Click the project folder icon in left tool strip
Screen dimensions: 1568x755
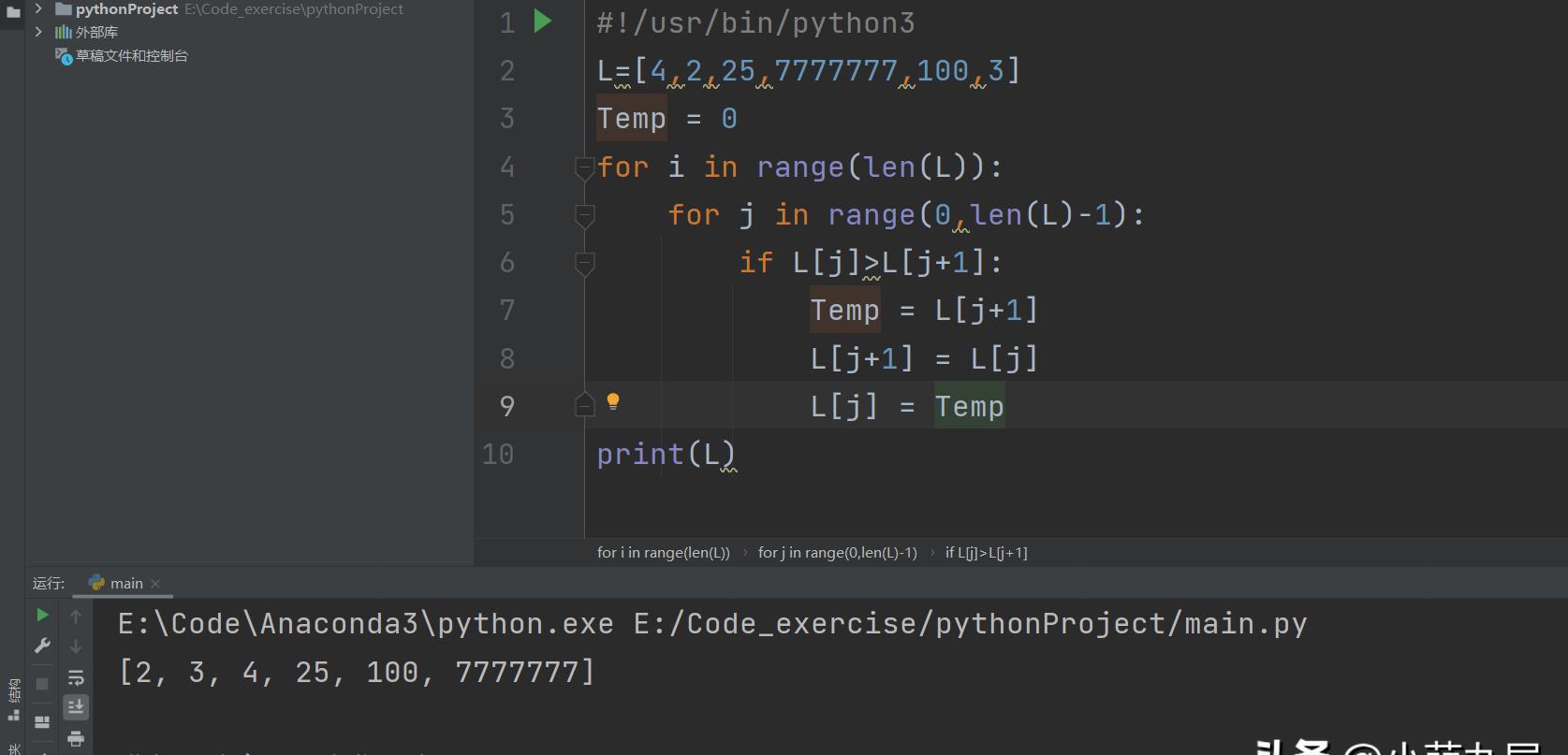[13, 12]
